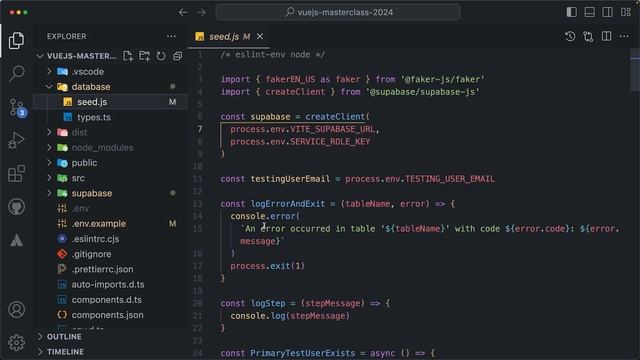This screenshot has height=360, width=640.
Task: Open the triangle logo activity bar view
Action: (x=16, y=240)
